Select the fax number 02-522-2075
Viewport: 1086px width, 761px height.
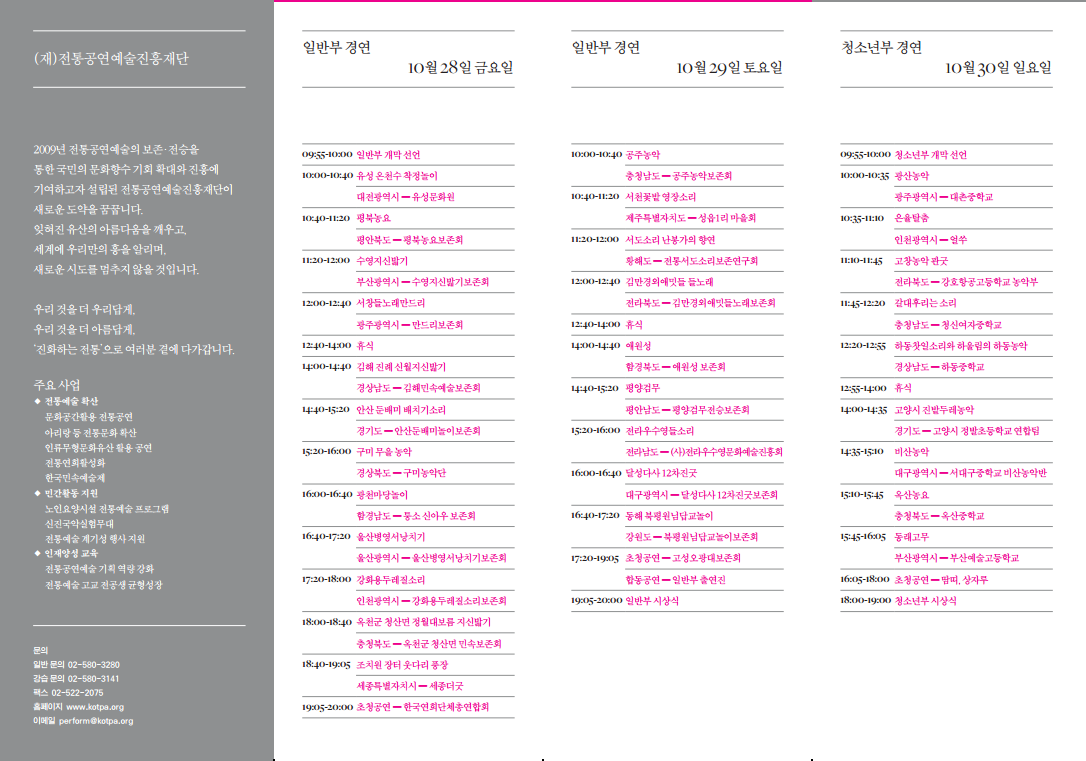[x=81, y=692]
